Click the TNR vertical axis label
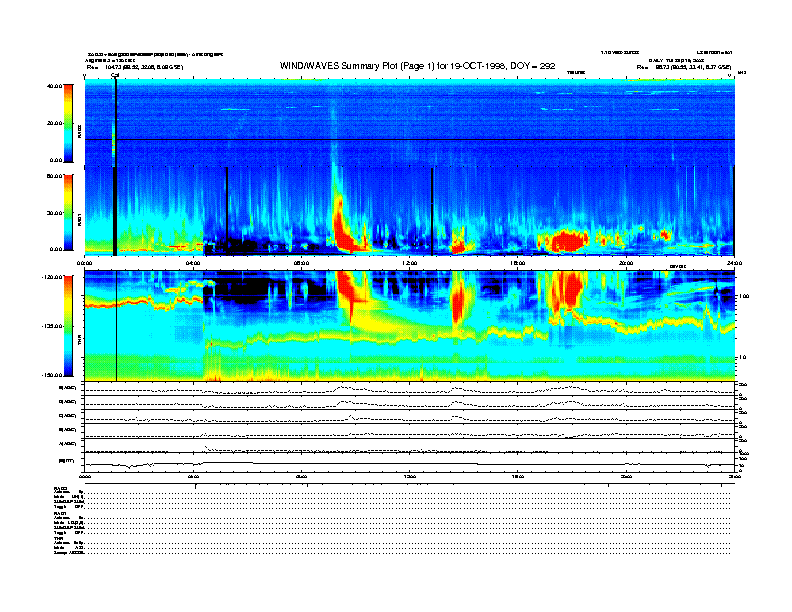 (x=80, y=342)
